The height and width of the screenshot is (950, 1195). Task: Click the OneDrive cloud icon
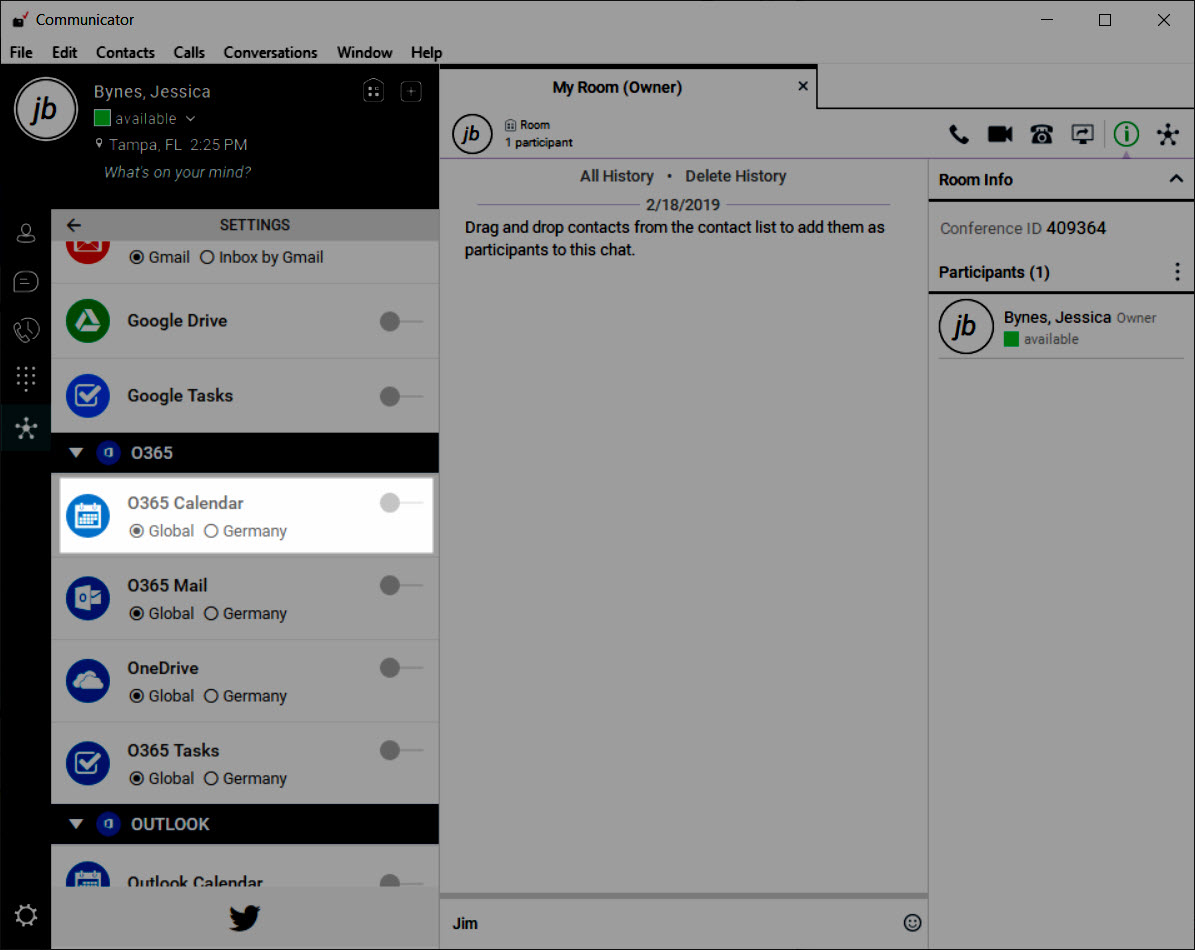click(88, 680)
